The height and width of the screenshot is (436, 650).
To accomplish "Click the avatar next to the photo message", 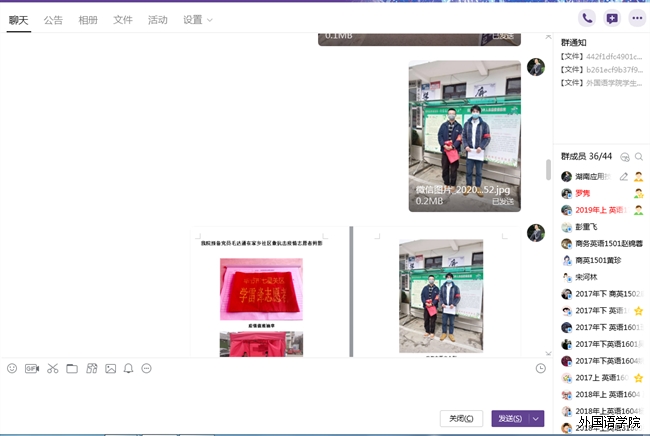I will pos(536,67).
